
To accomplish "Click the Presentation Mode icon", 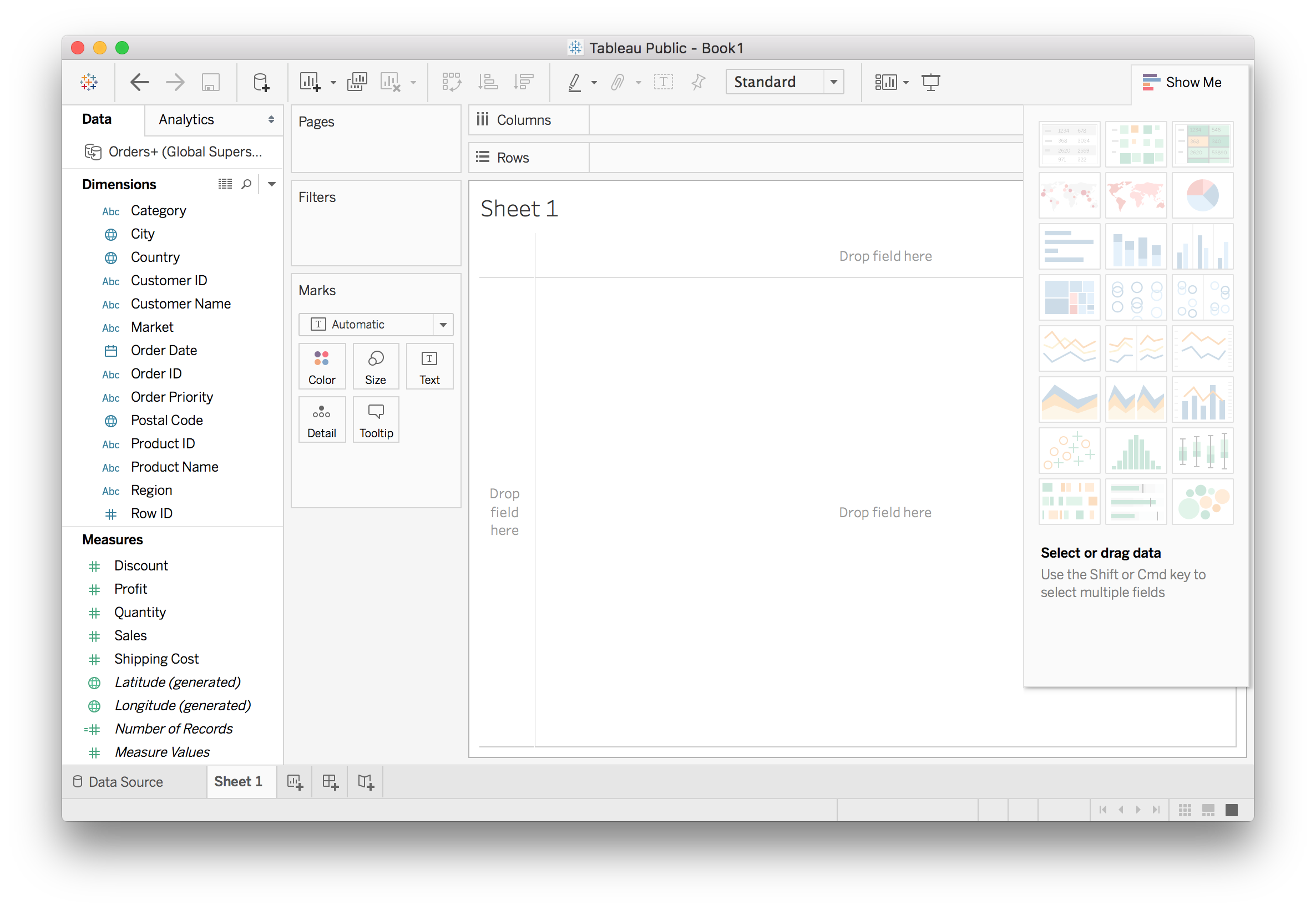I will [930, 82].
